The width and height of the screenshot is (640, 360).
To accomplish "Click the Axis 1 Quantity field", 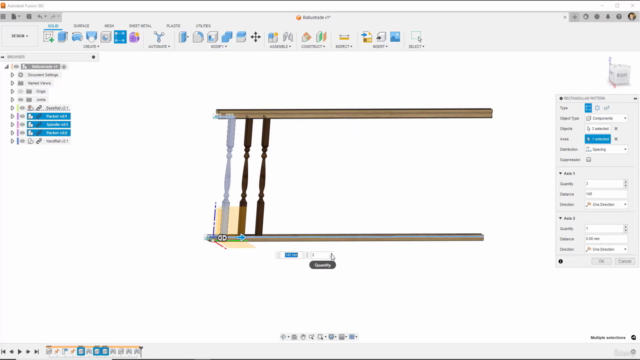I will pyautogui.click(x=604, y=184).
